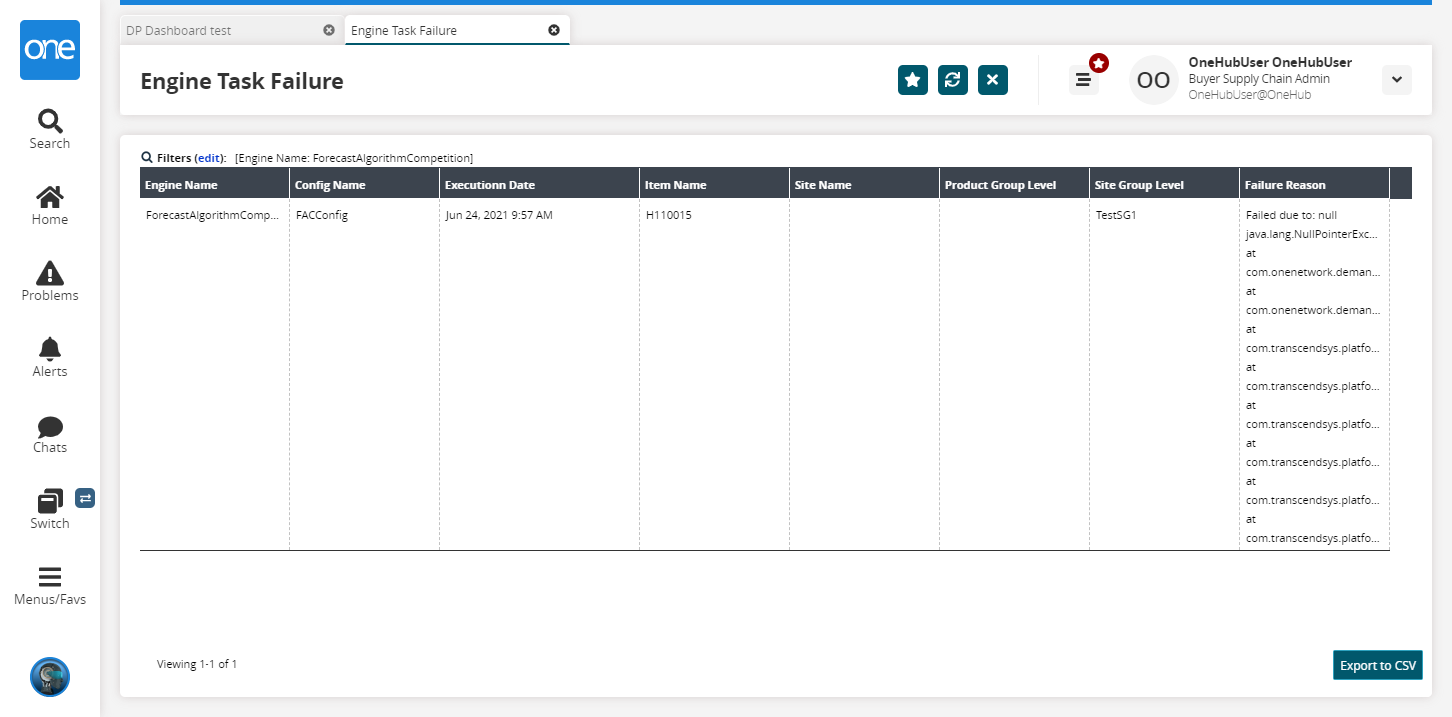The image size is (1452, 717).
Task: Sort by Engine Name column header
Action: (181, 185)
